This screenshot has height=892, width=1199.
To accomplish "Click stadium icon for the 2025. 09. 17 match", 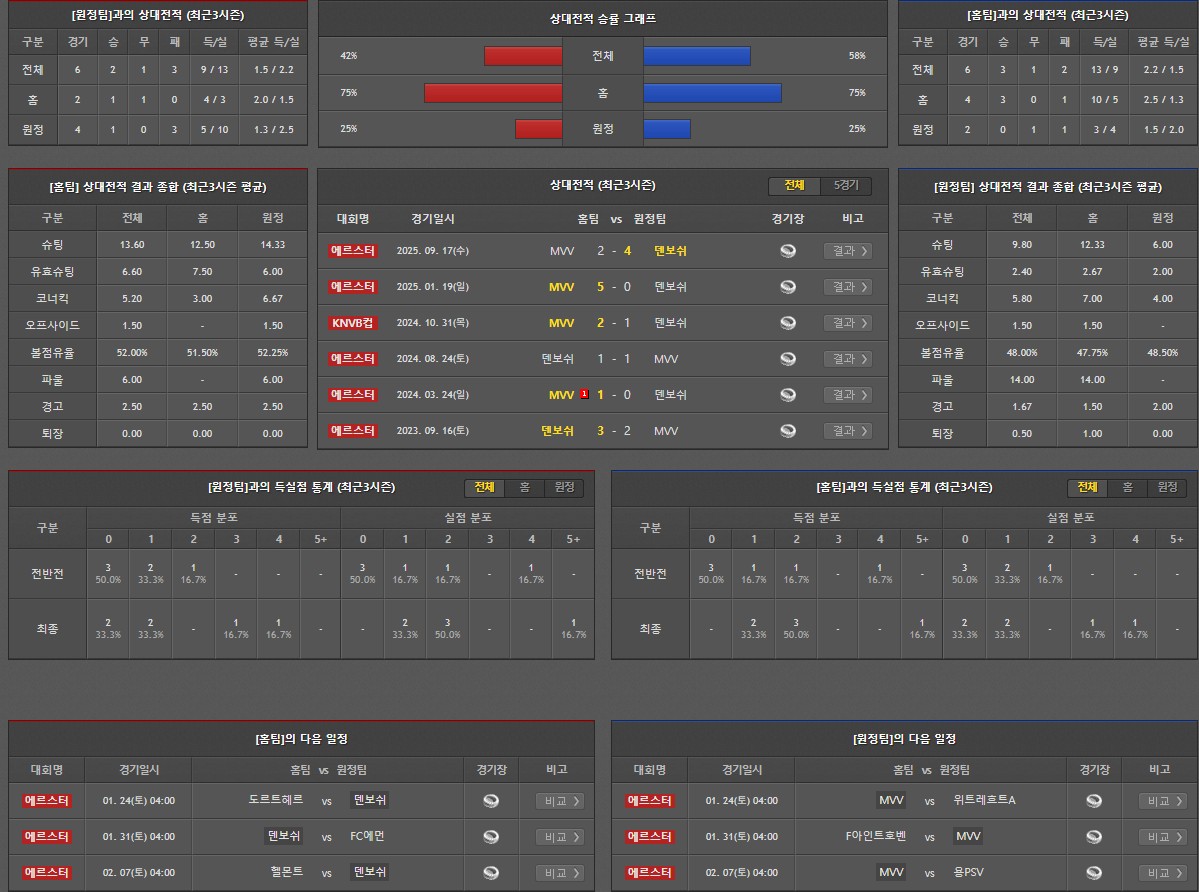I will click(x=788, y=251).
